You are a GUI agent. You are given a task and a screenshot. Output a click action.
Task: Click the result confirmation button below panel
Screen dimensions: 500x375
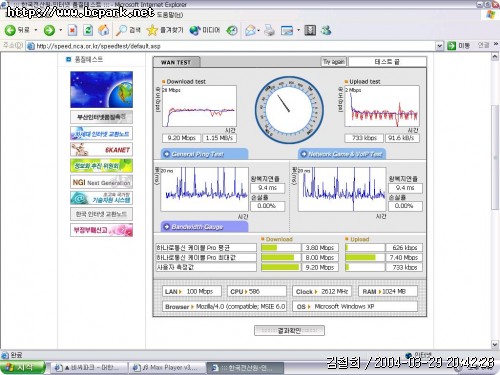pos(289,330)
